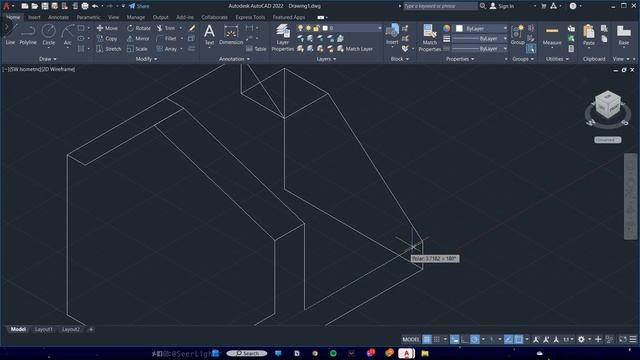Add a new layout with plus button

[x=91, y=329]
